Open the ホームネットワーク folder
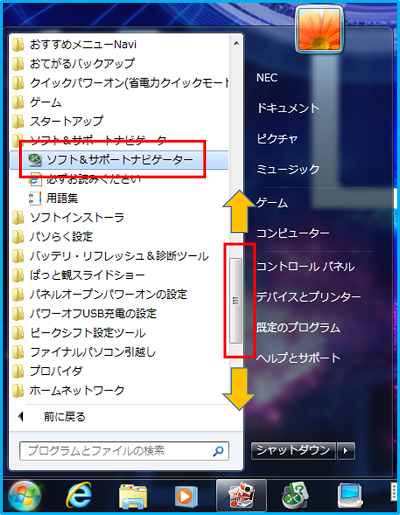Image resolution: width=400 pixels, height=515 pixels. pos(69,390)
